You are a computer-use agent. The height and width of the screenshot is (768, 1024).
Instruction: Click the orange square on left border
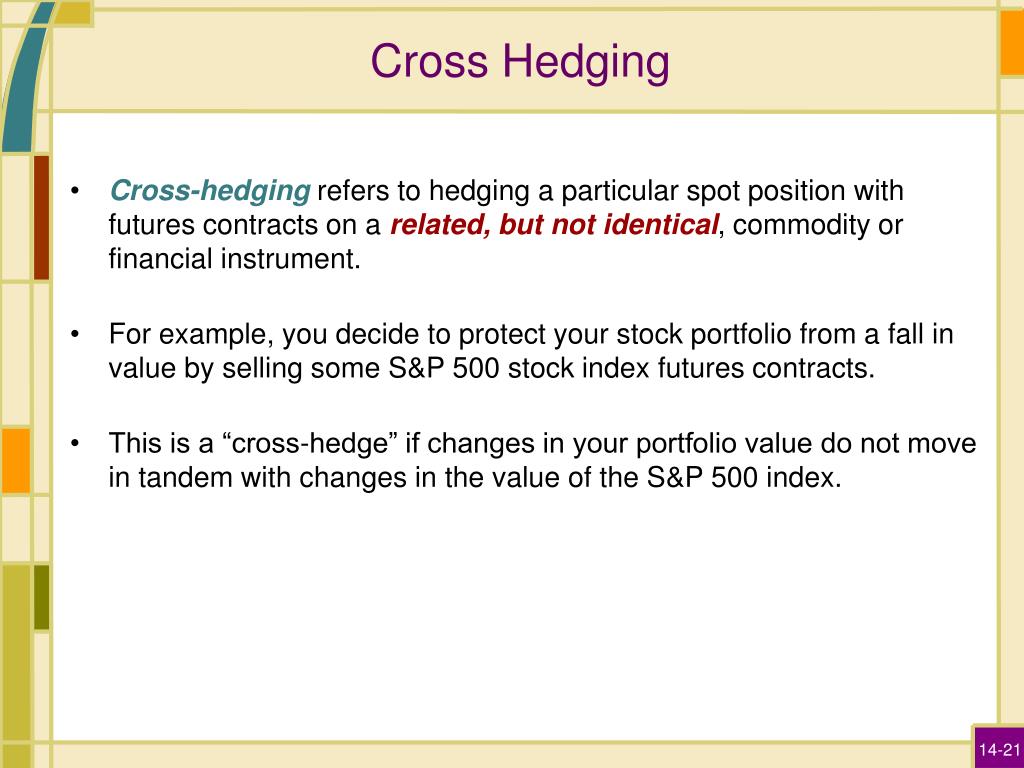16,460
